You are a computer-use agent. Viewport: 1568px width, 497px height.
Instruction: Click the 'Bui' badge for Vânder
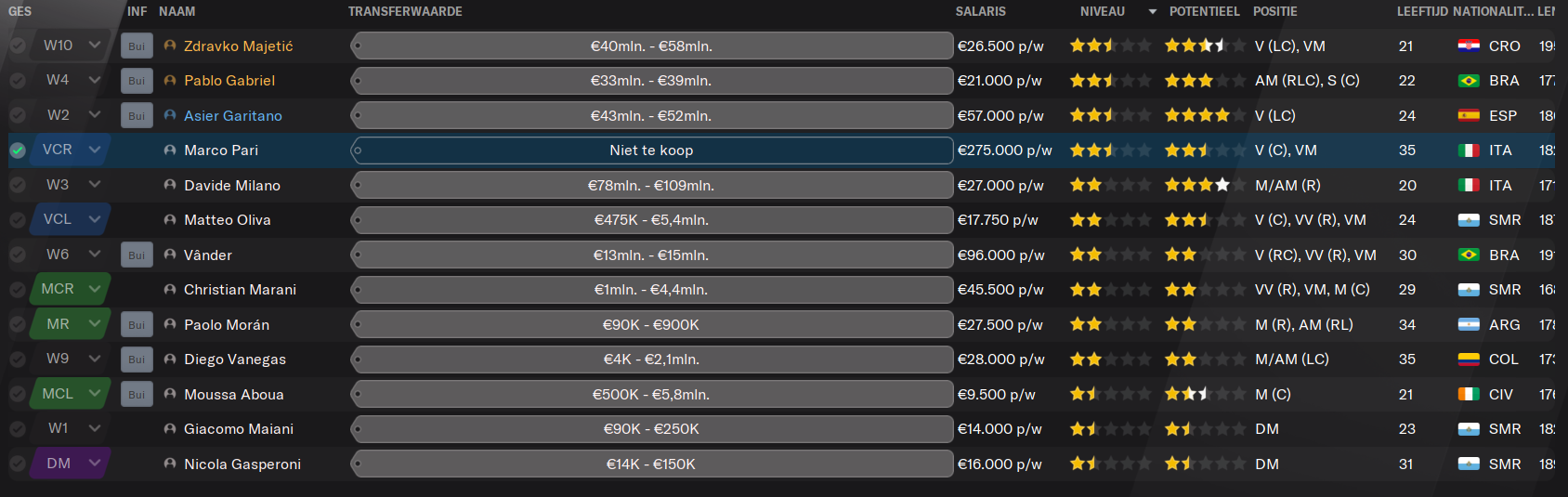(137, 255)
